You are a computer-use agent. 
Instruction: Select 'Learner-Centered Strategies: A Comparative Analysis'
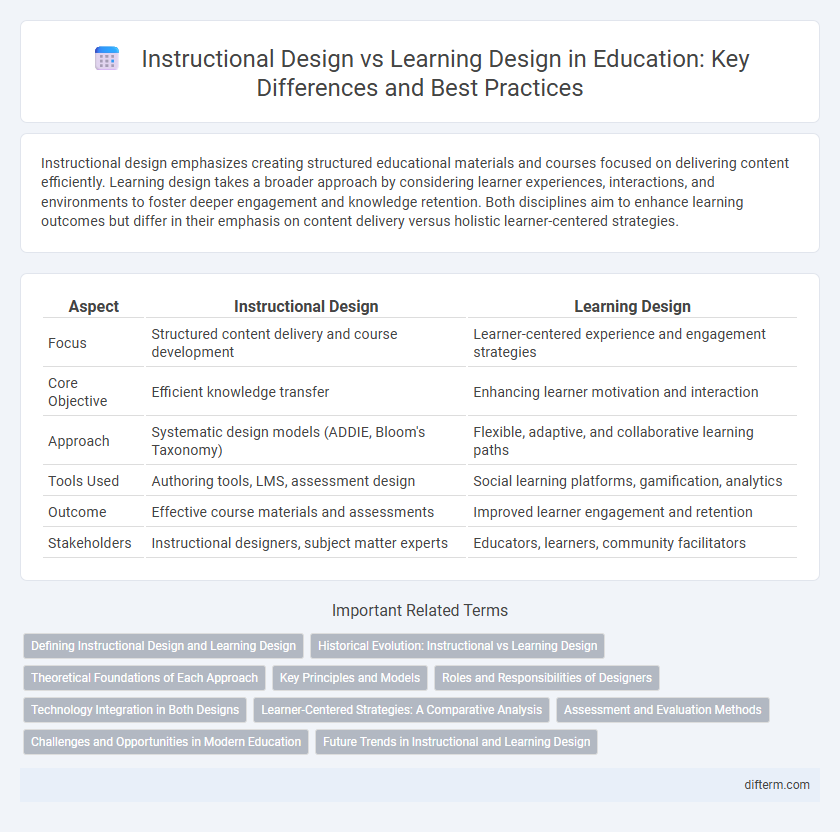point(402,710)
